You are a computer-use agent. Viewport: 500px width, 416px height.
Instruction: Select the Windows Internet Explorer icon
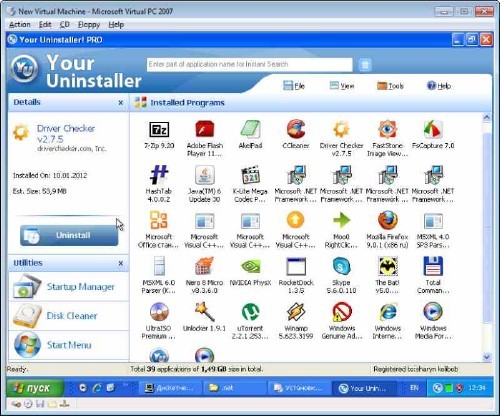[387, 312]
